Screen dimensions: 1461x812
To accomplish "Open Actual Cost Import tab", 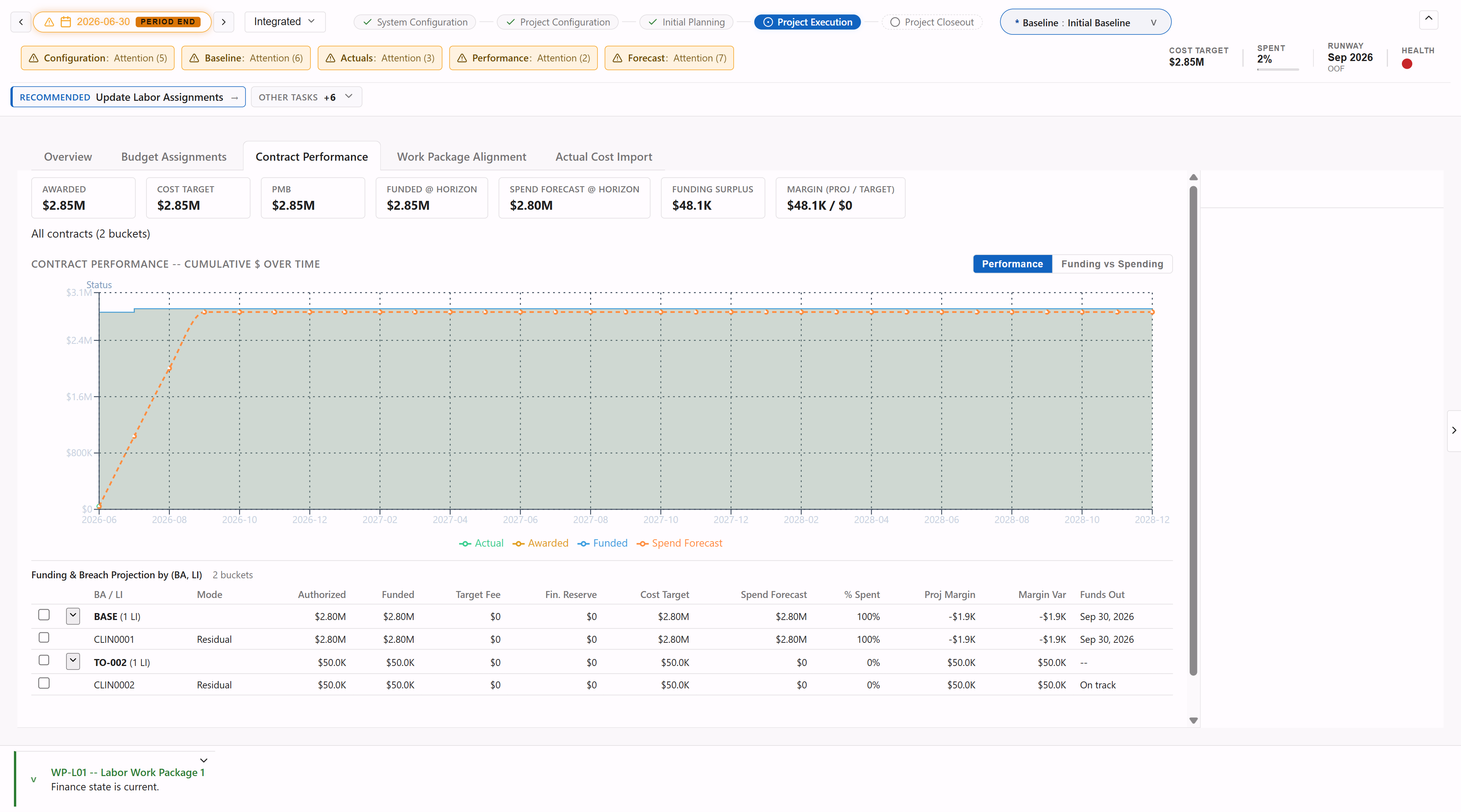I will [x=603, y=156].
